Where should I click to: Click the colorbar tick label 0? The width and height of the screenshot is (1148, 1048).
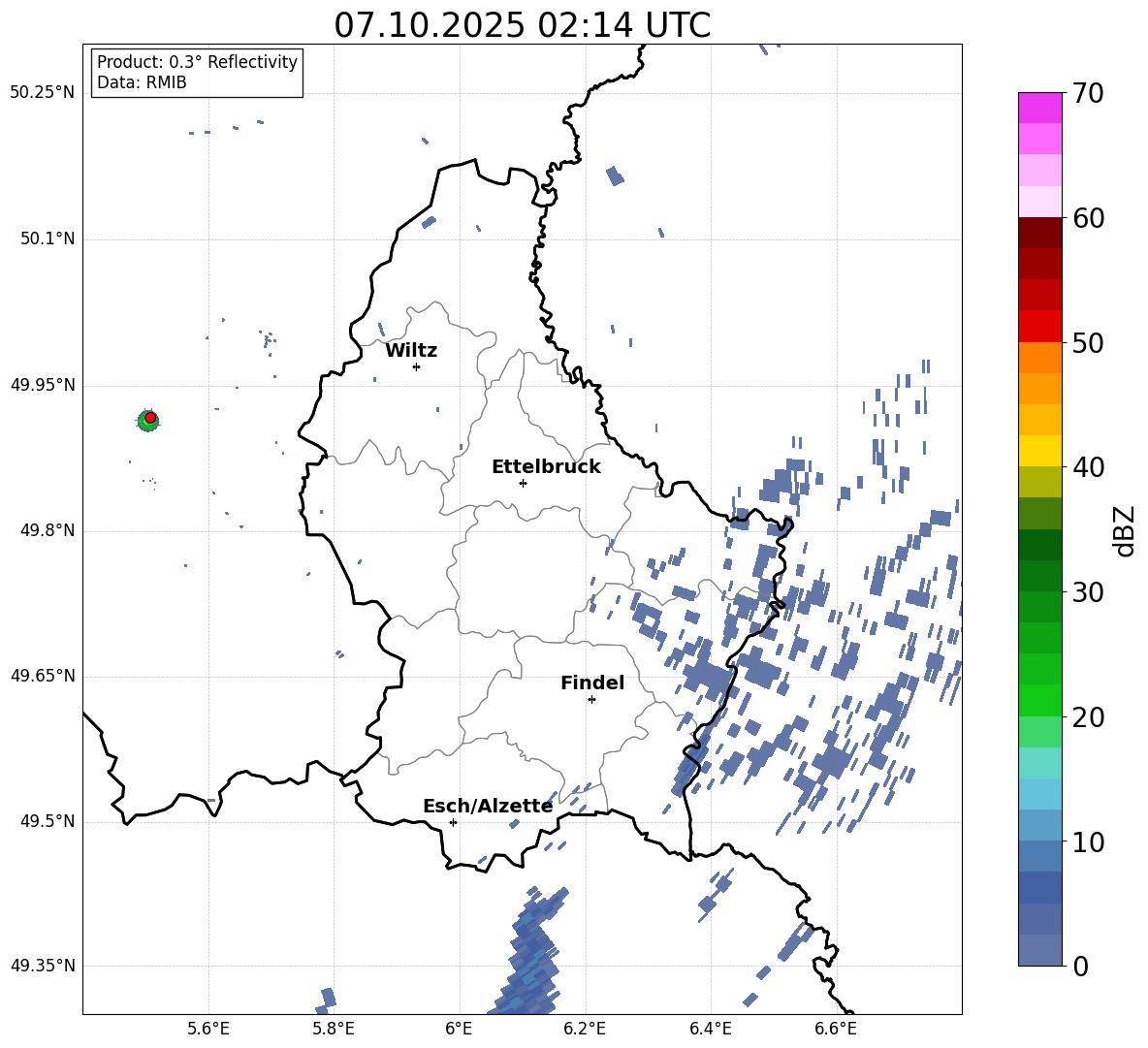[1080, 966]
